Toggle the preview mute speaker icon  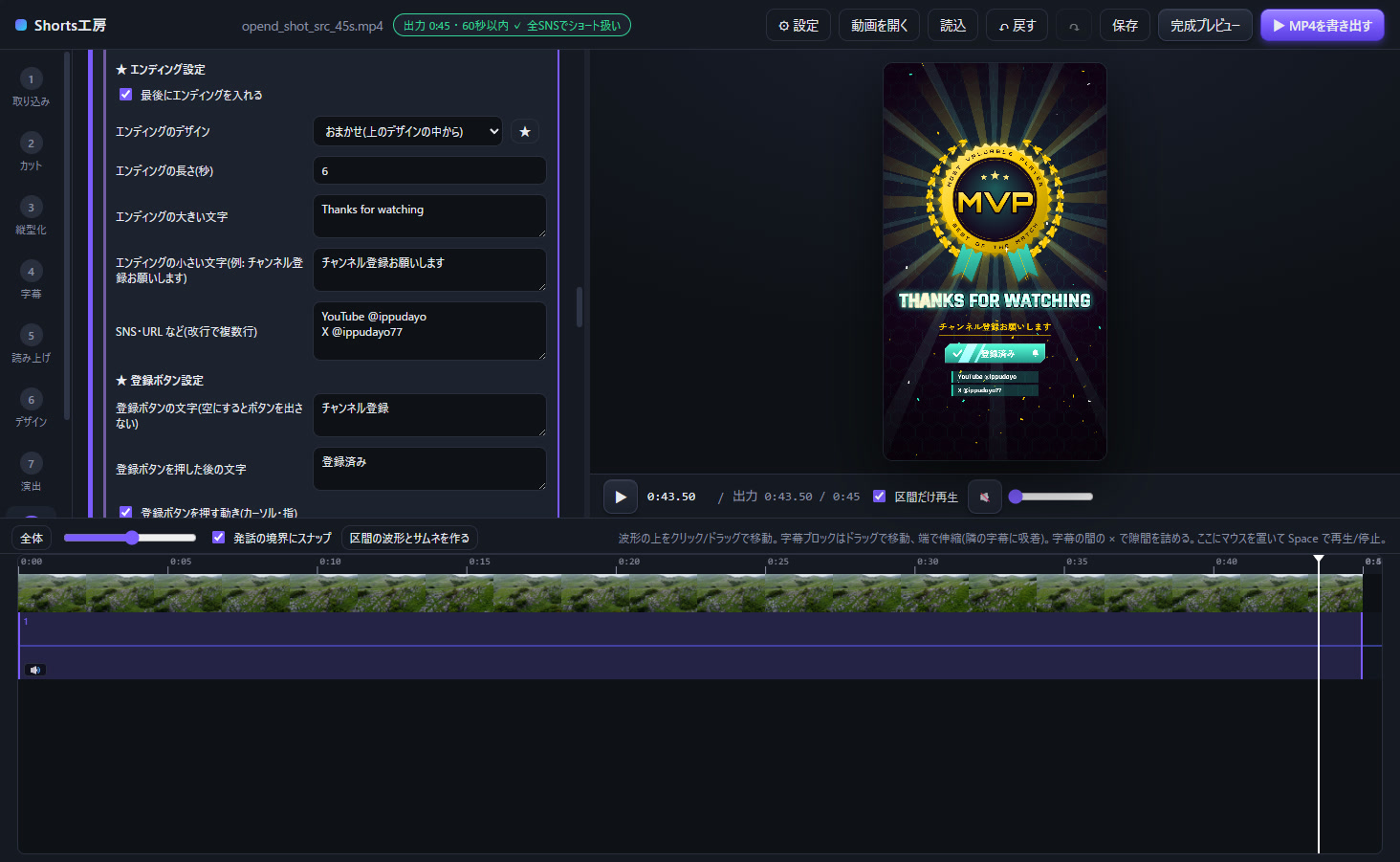coord(984,497)
